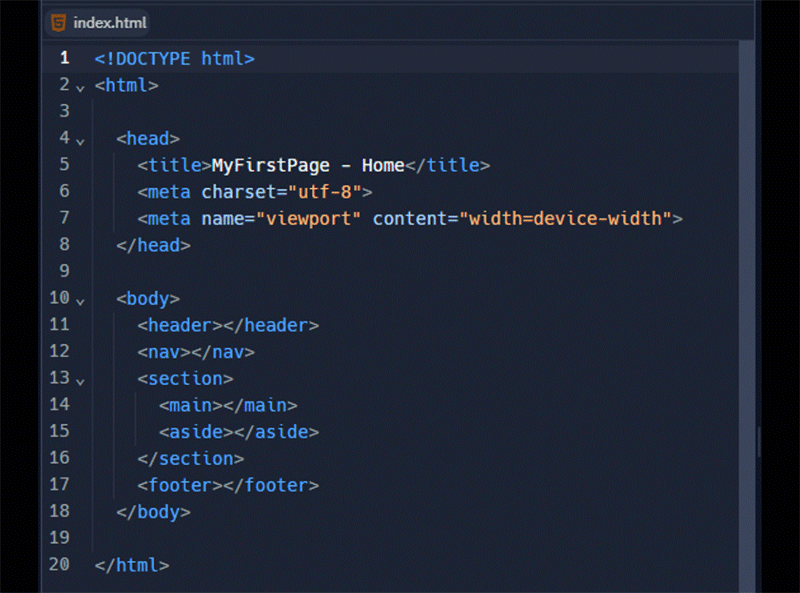800x593 pixels.
Task: Click line number 16 in the gutter
Action: (59, 457)
